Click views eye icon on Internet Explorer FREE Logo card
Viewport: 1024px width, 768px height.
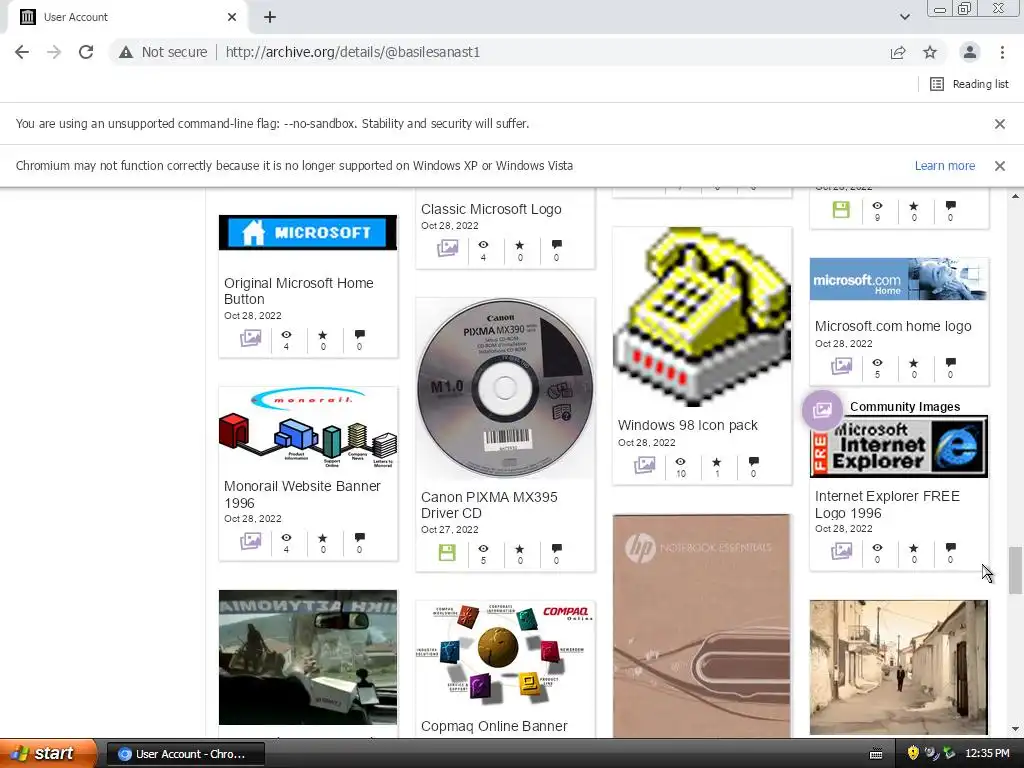877,547
